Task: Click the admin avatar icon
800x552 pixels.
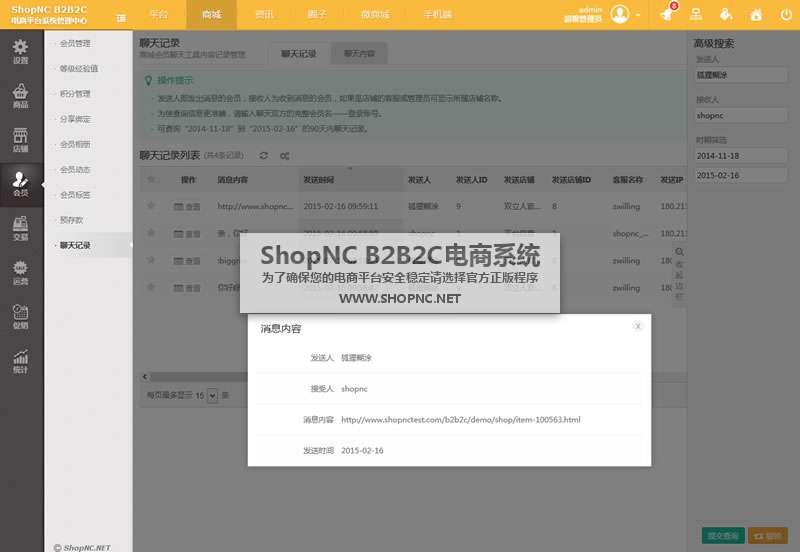Action: click(x=619, y=14)
